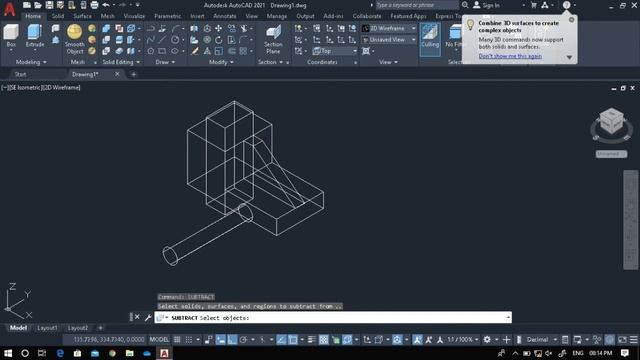640x360 pixels.
Task: Click the Don't show me this again link
Action: (510, 56)
